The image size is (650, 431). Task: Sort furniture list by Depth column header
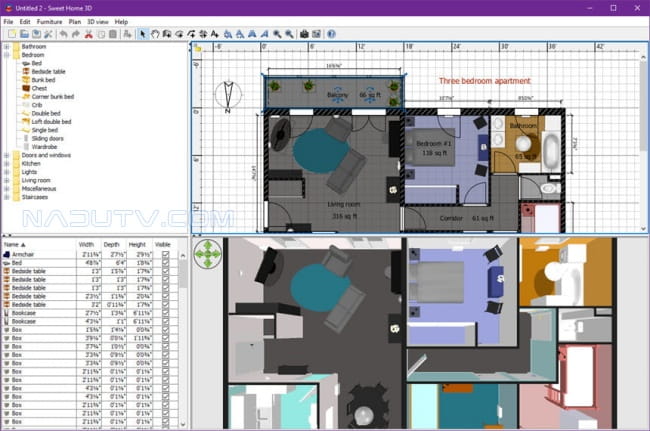coord(114,245)
